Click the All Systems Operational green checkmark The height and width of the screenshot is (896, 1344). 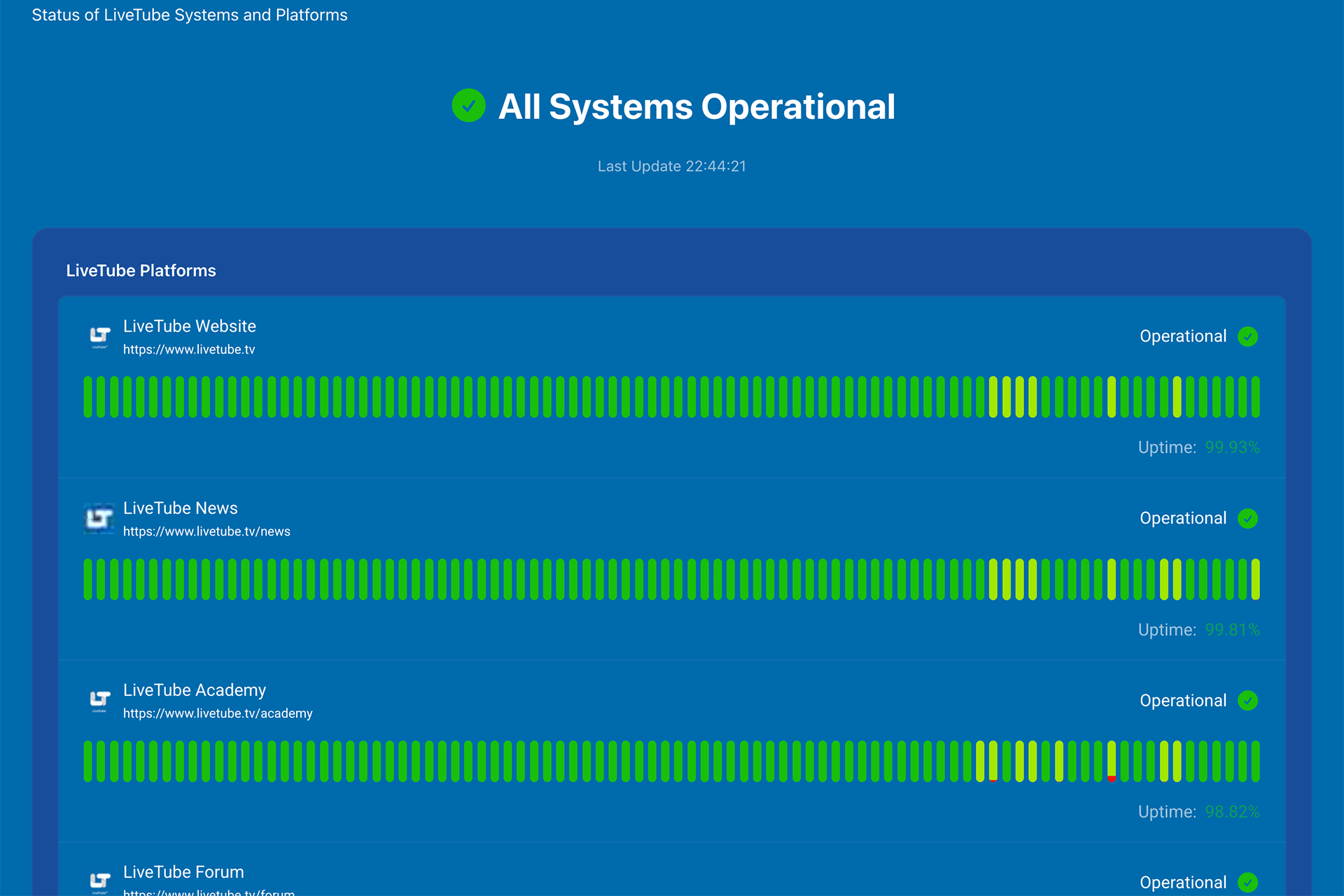click(468, 106)
